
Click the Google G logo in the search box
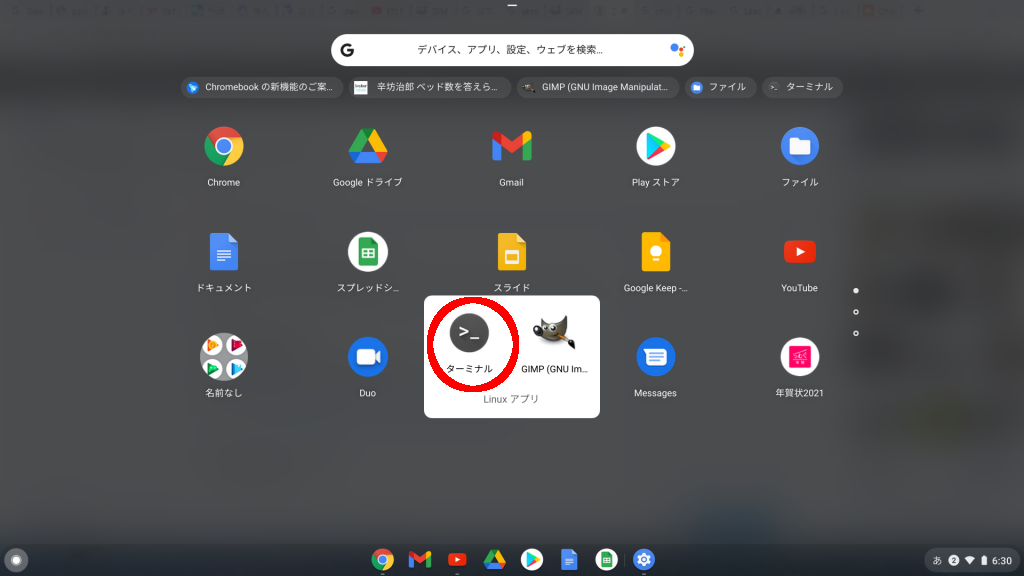pyautogui.click(x=347, y=50)
